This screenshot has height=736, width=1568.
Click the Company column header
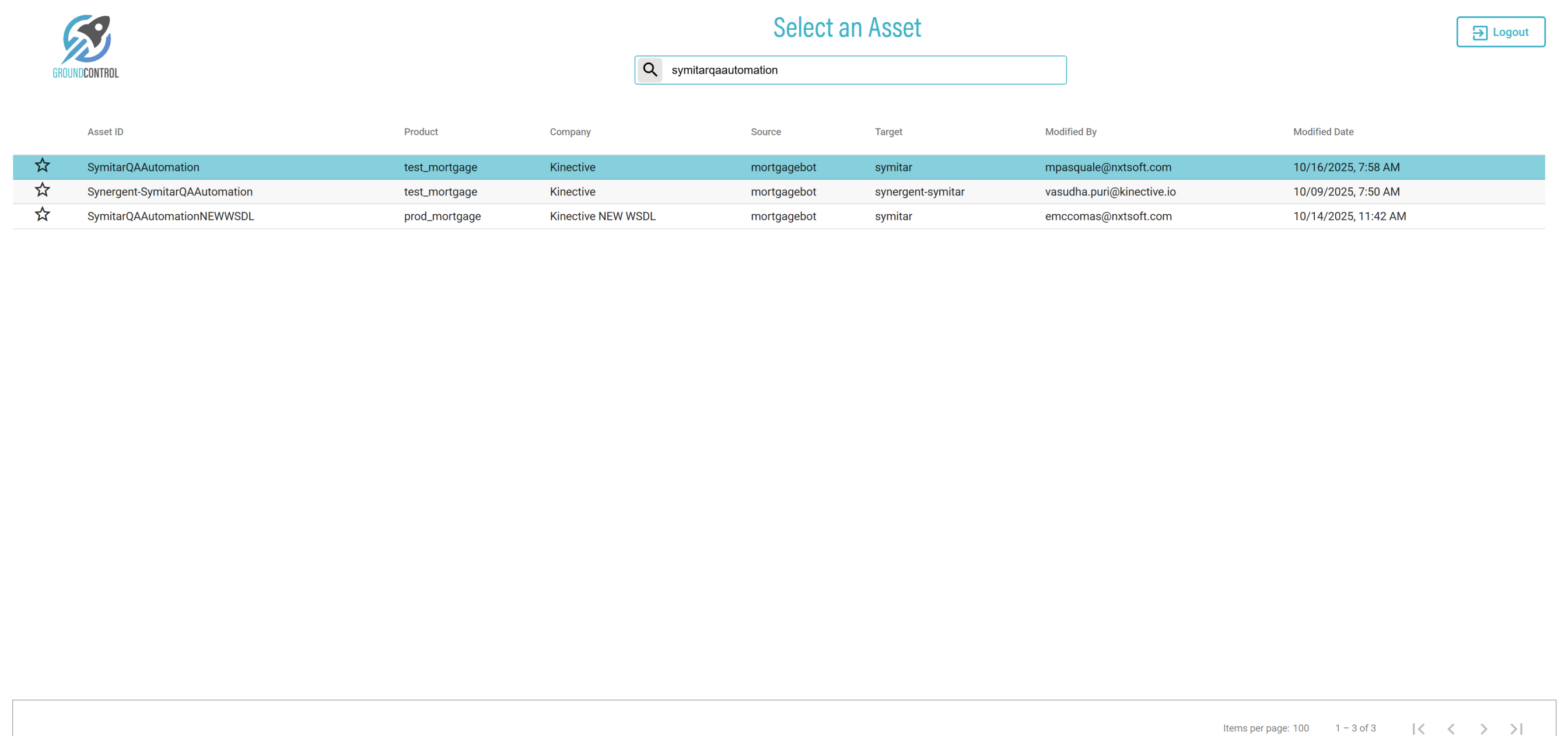click(x=570, y=131)
